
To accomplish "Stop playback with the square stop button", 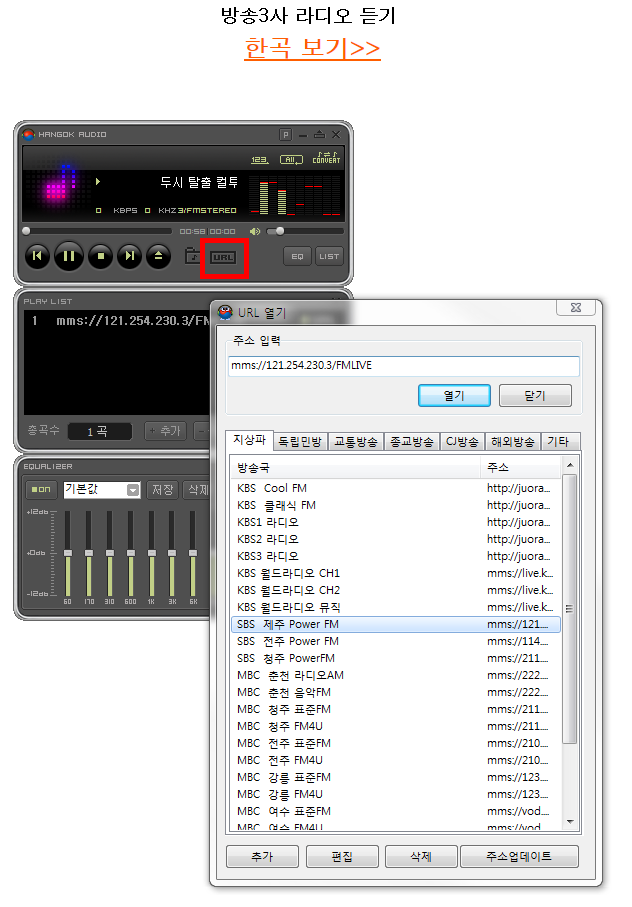I will 101,256.
